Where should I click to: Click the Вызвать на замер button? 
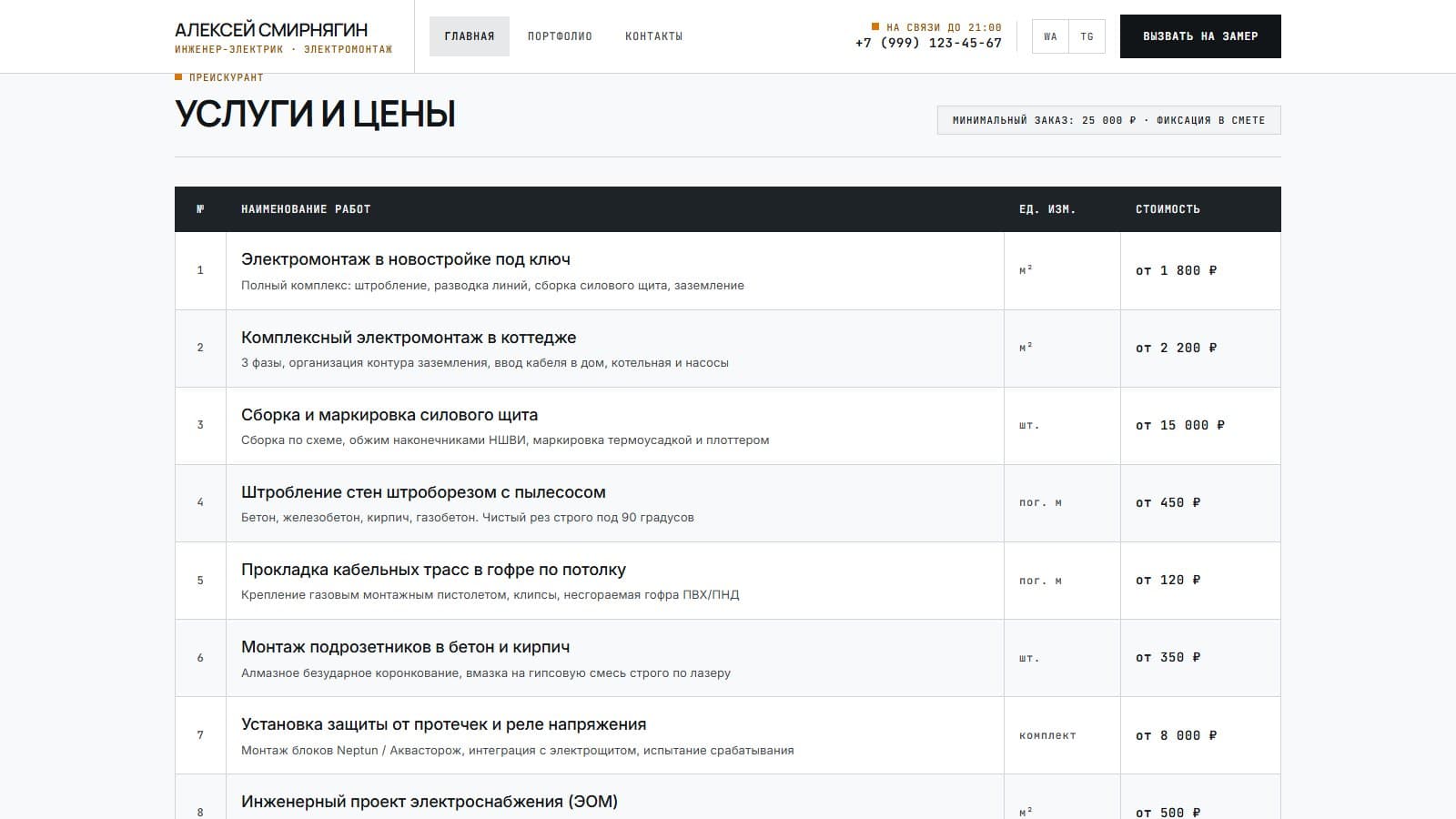1200,36
